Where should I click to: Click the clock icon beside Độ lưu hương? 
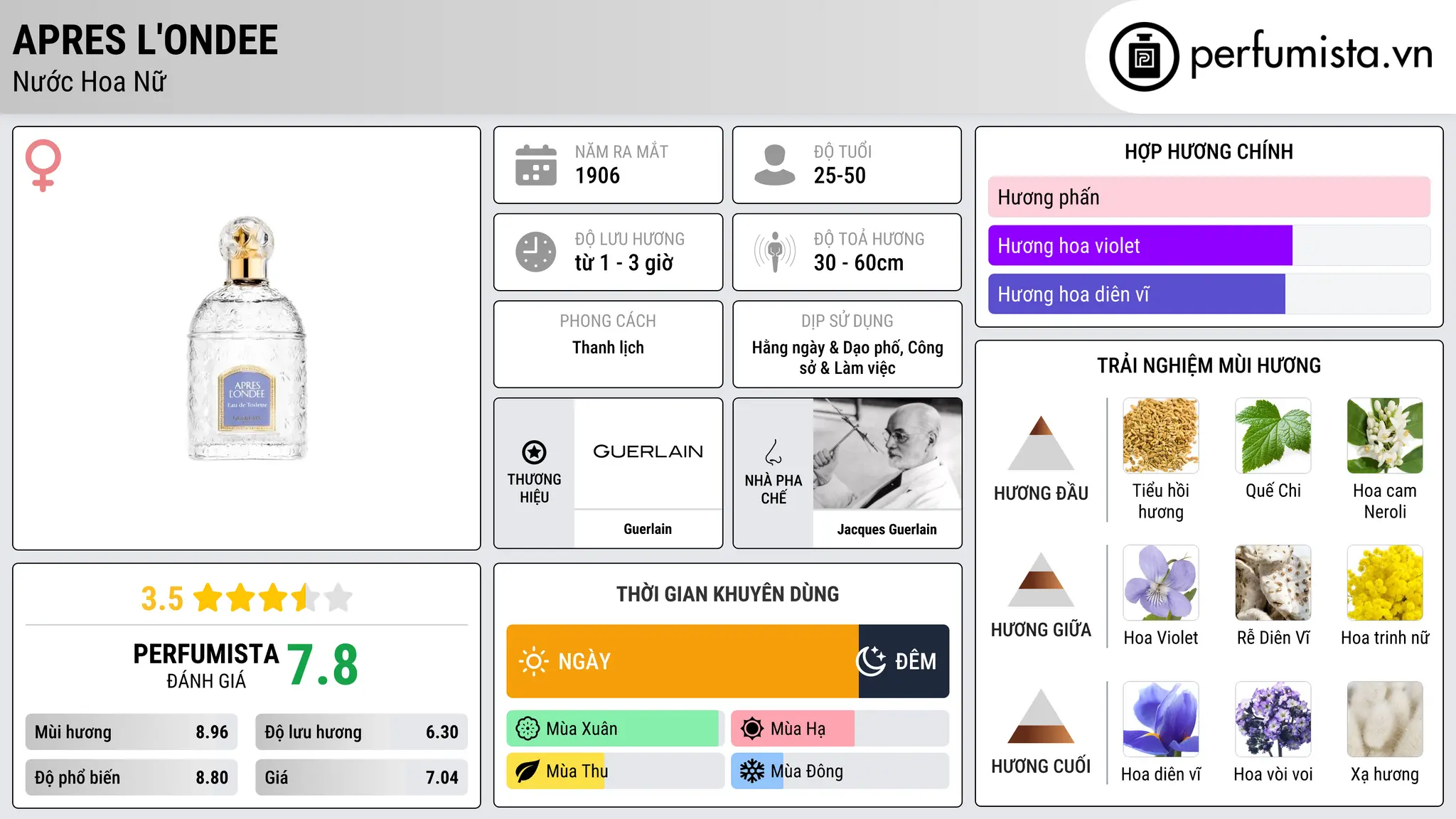coord(536,252)
